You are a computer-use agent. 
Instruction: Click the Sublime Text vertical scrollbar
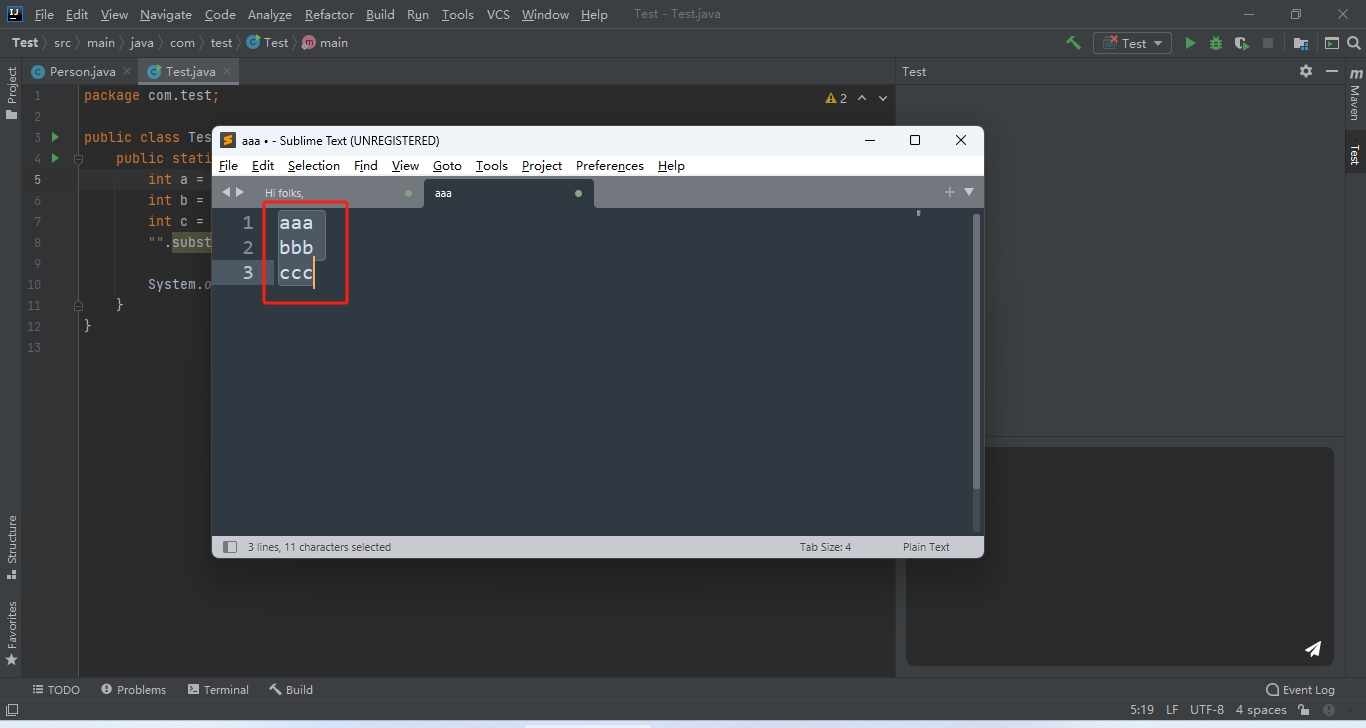click(977, 352)
